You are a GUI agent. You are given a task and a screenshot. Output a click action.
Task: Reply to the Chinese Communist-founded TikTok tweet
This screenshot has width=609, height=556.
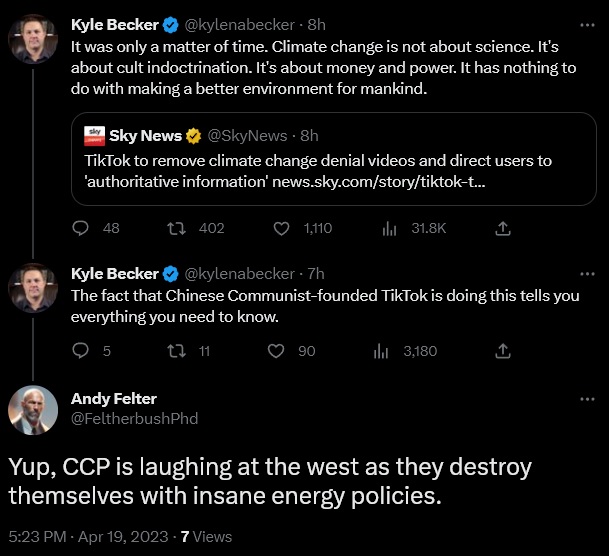pos(82,350)
